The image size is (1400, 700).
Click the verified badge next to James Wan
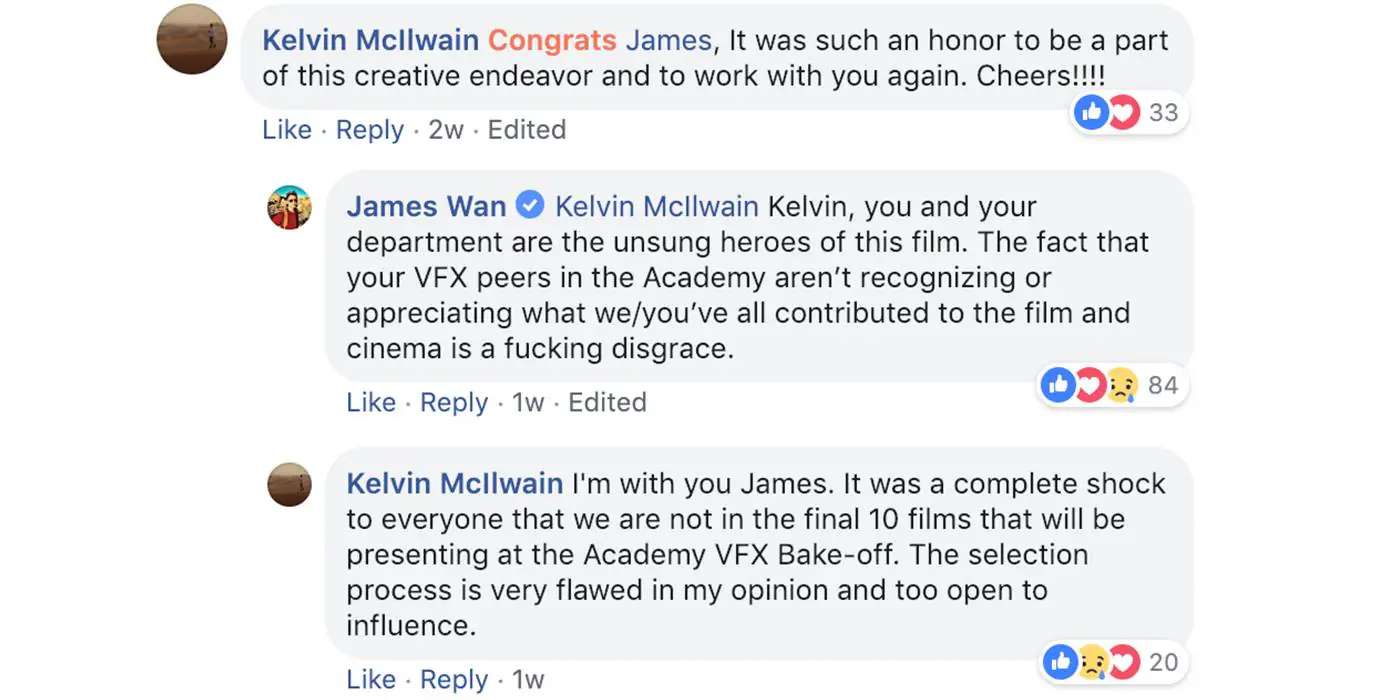[530, 207]
